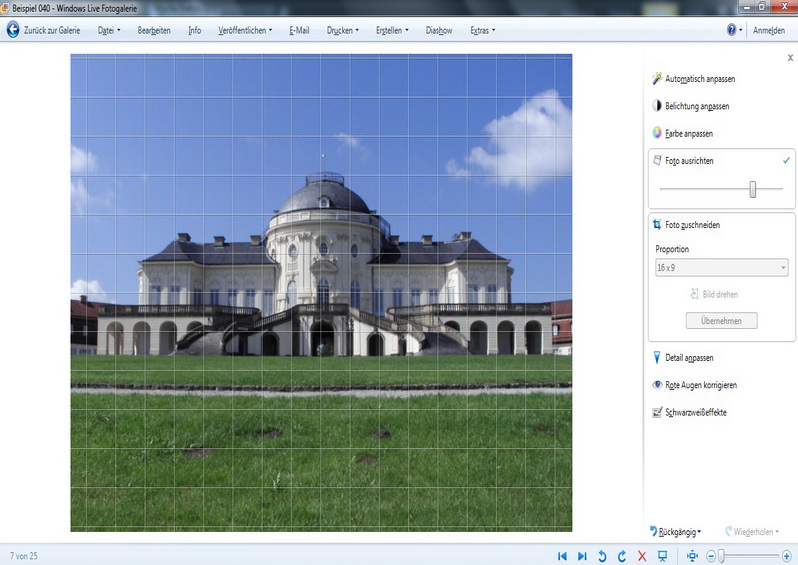
Task: Start slideshow from bottom toolbar icon
Action: coord(662,555)
